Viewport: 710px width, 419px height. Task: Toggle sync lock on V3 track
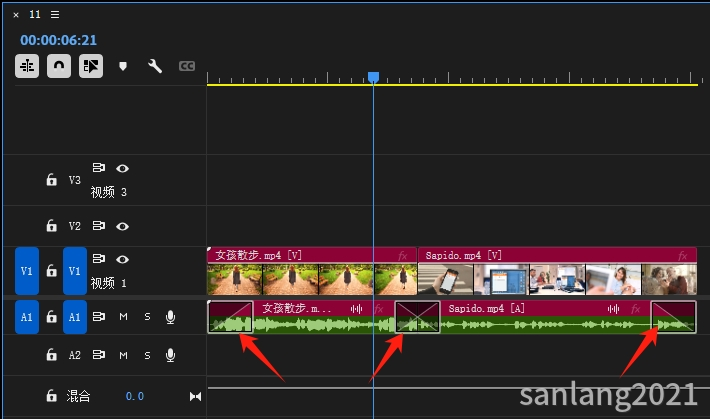(99, 168)
